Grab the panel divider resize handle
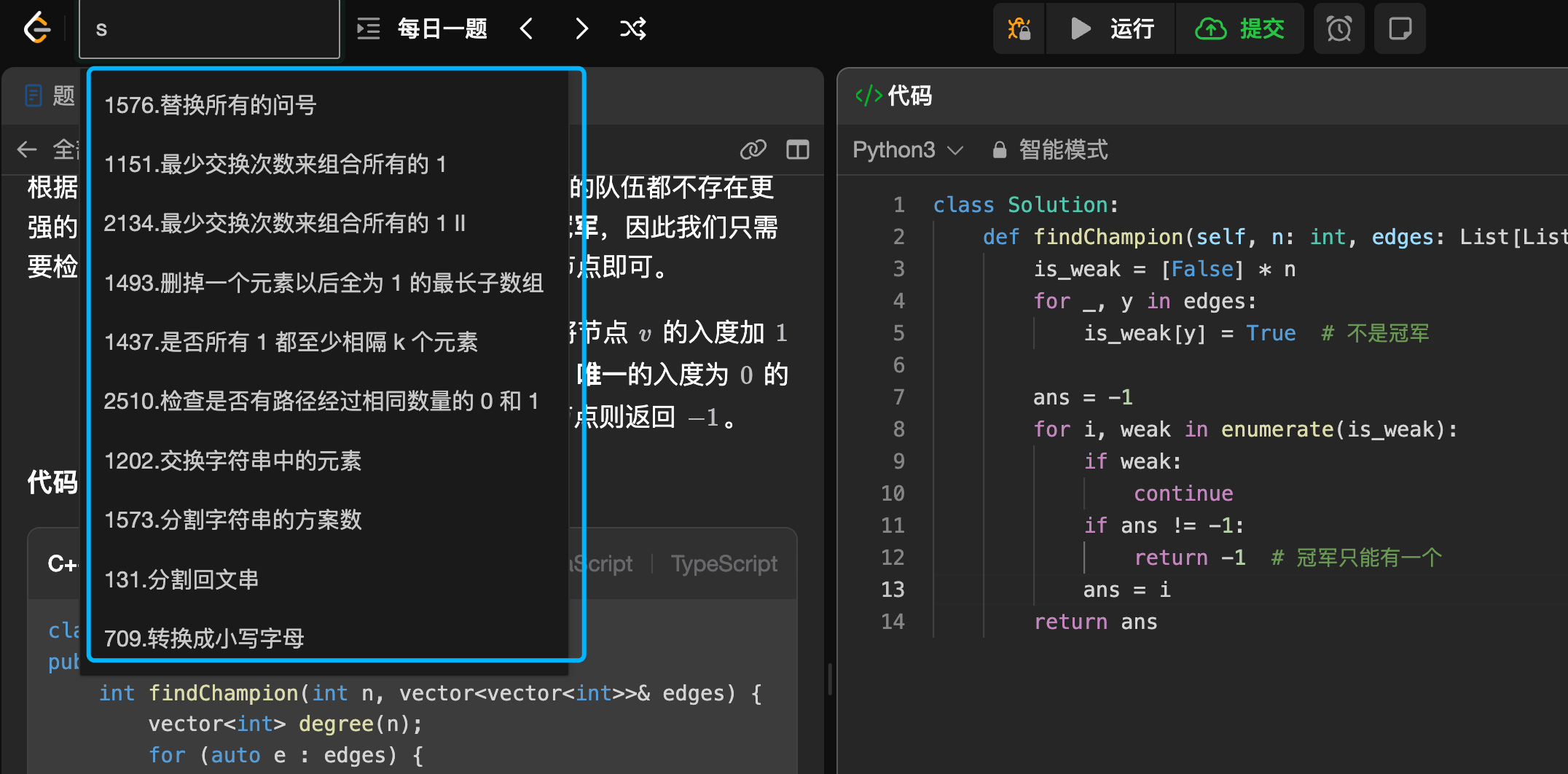 click(x=831, y=679)
